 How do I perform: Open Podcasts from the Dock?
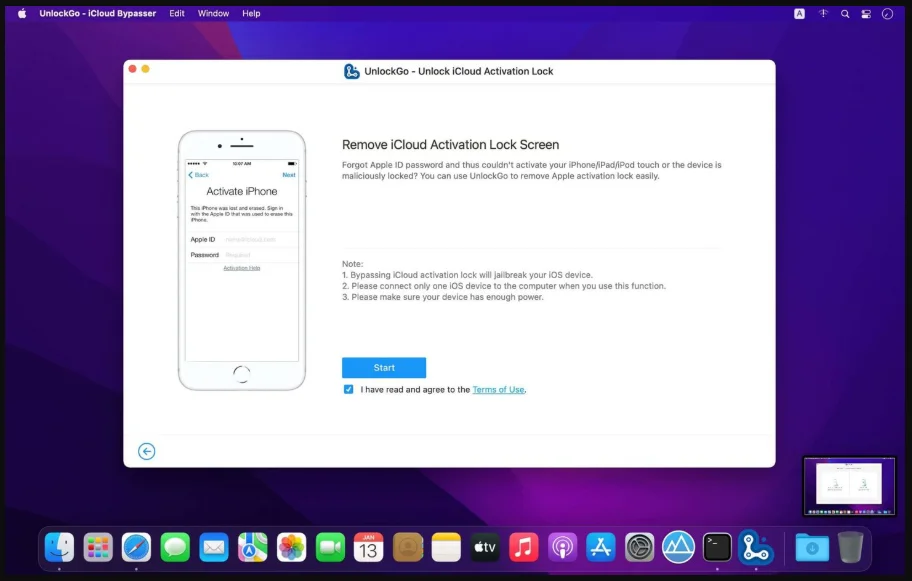coord(562,547)
